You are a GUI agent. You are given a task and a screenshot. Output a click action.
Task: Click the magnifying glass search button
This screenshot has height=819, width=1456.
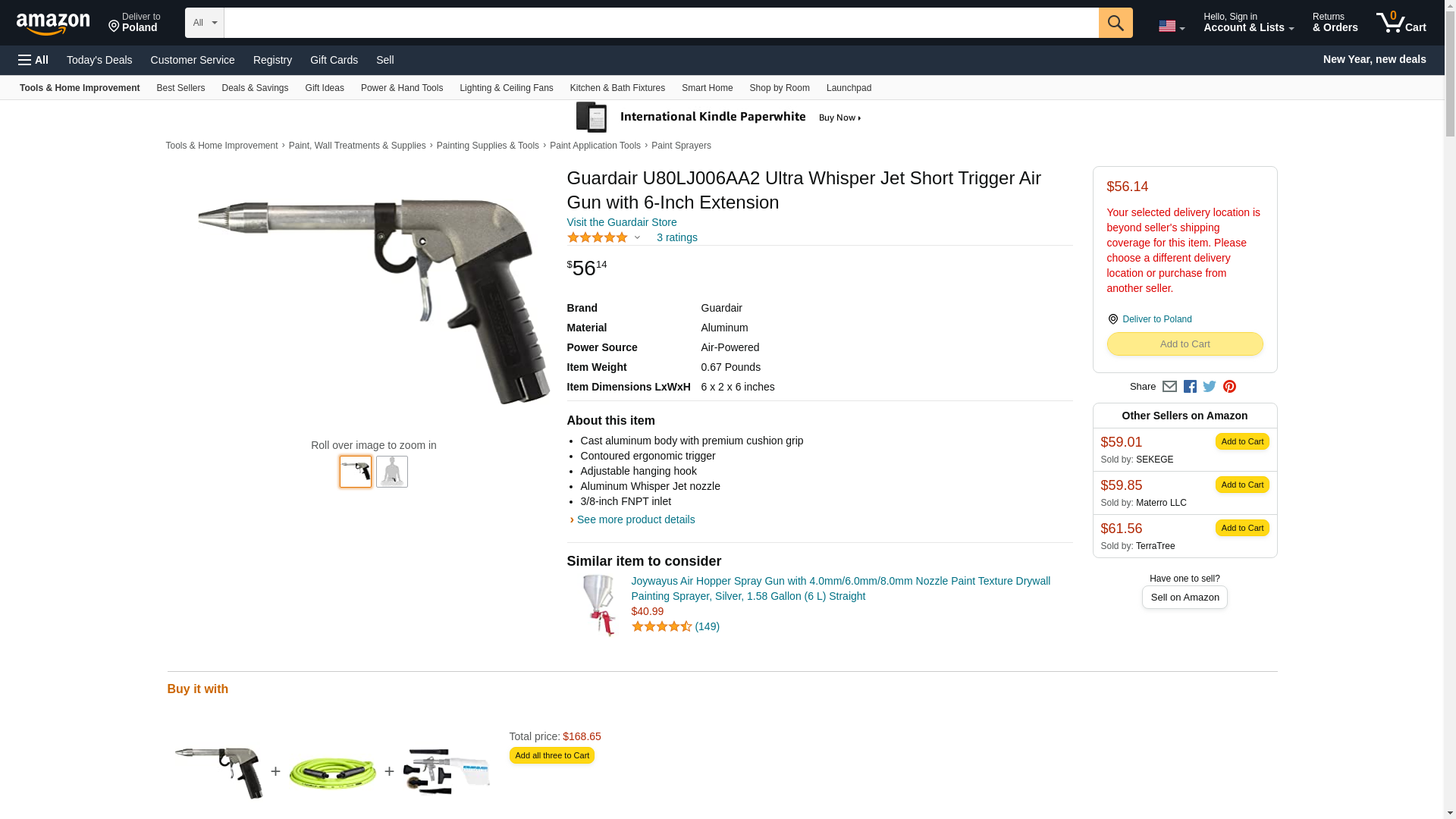1115,23
